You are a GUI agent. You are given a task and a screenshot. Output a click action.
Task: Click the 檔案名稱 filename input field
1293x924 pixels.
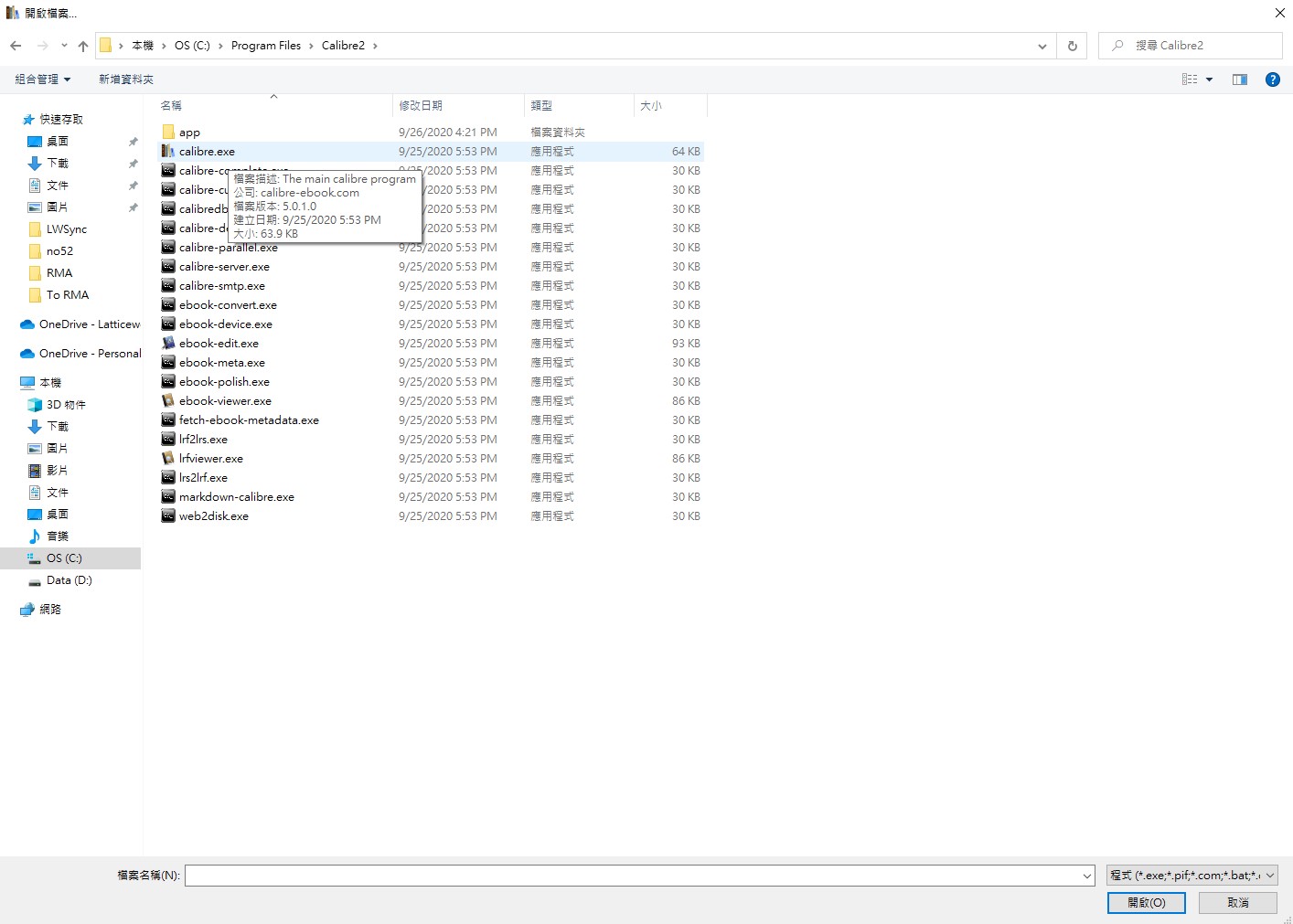632,876
